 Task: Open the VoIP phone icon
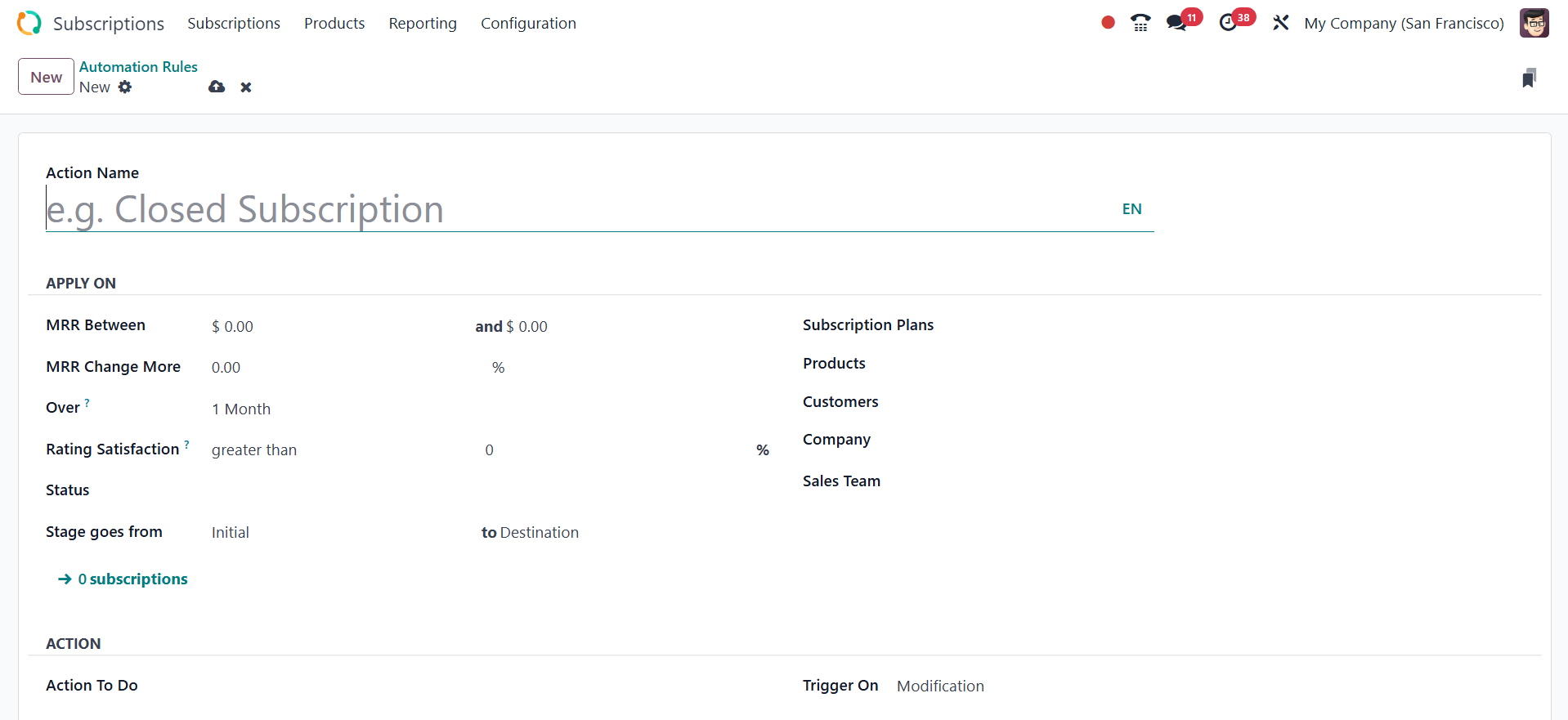point(1140,23)
